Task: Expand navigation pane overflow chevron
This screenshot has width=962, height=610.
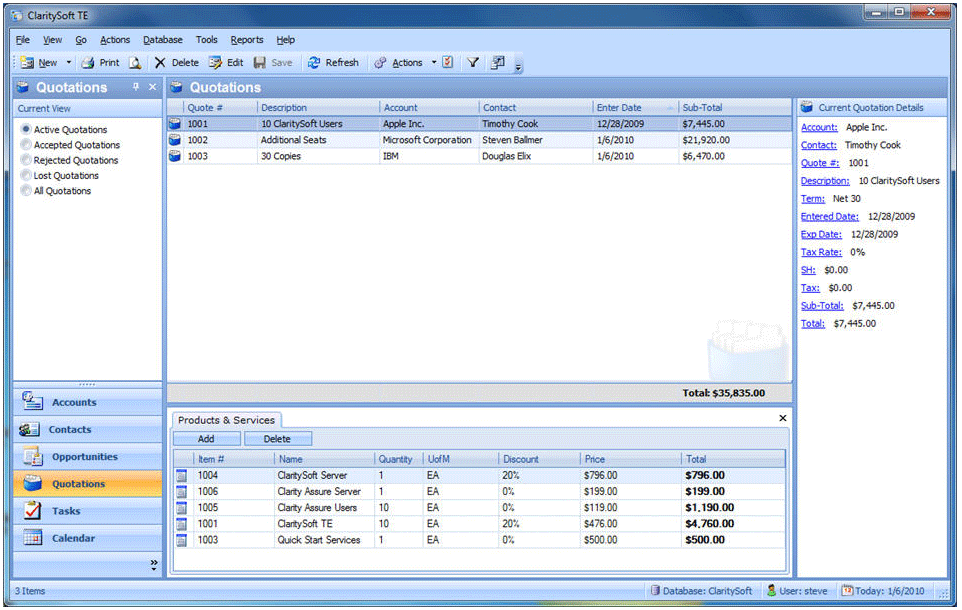Action: point(153,565)
